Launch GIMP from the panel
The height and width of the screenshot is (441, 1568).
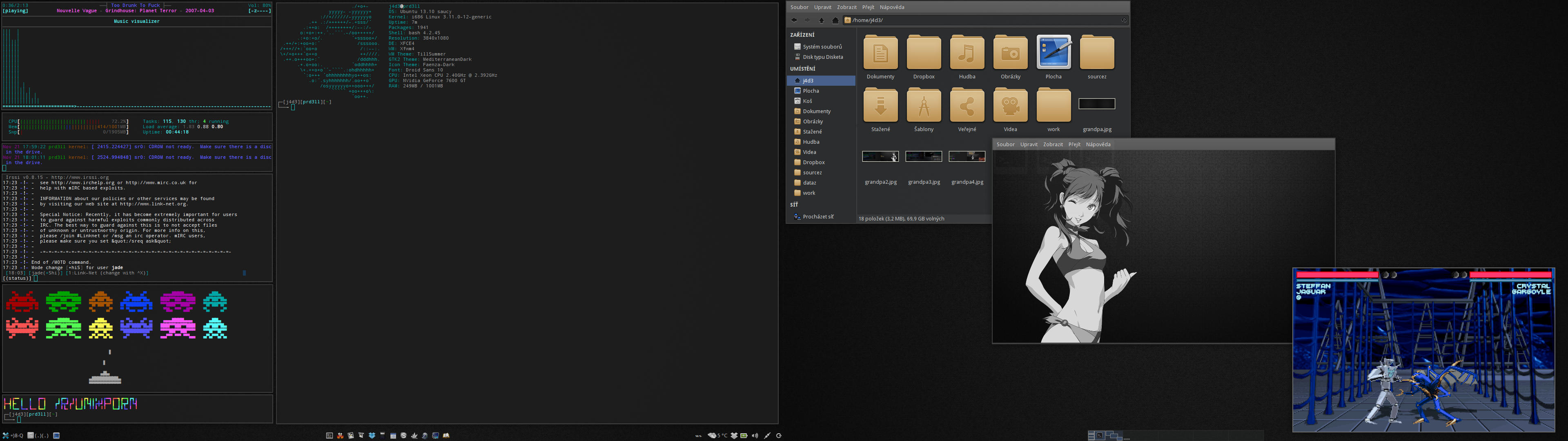coord(414,436)
